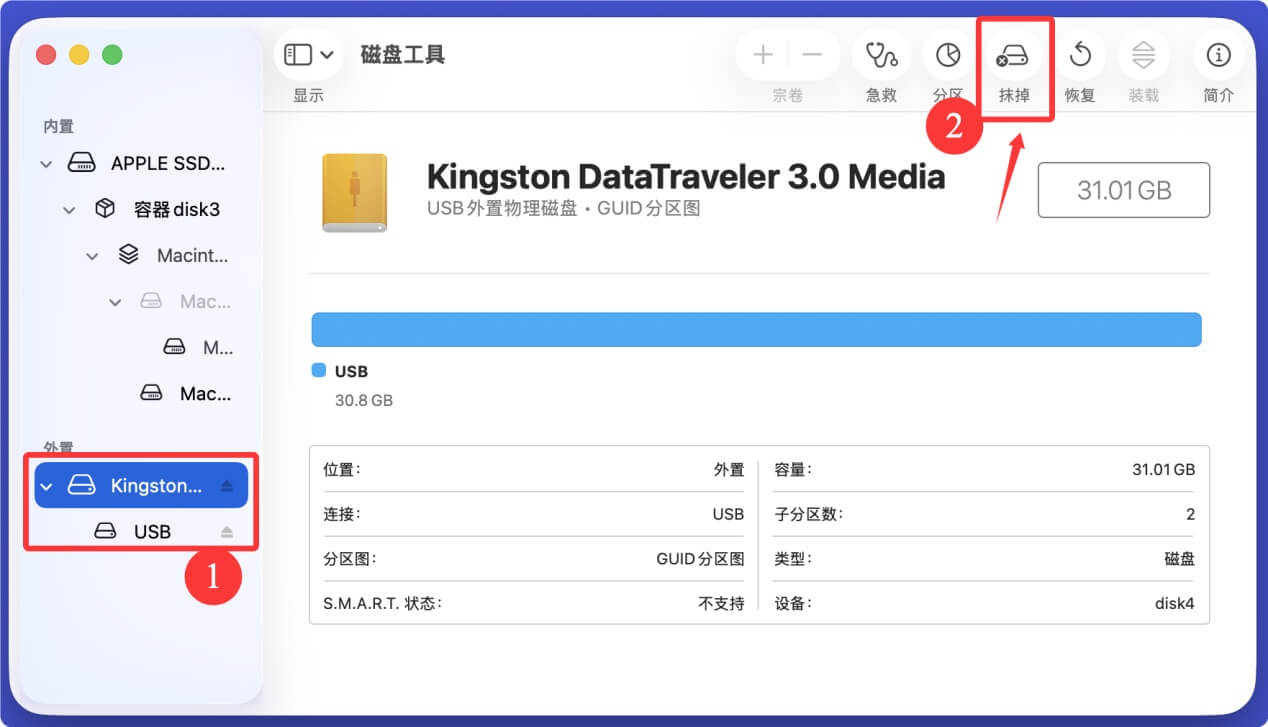Eject the Kingston drive from the sidebar
This screenshot has width=1268, height=727.
pyautogui.click(x=226, y=485)
